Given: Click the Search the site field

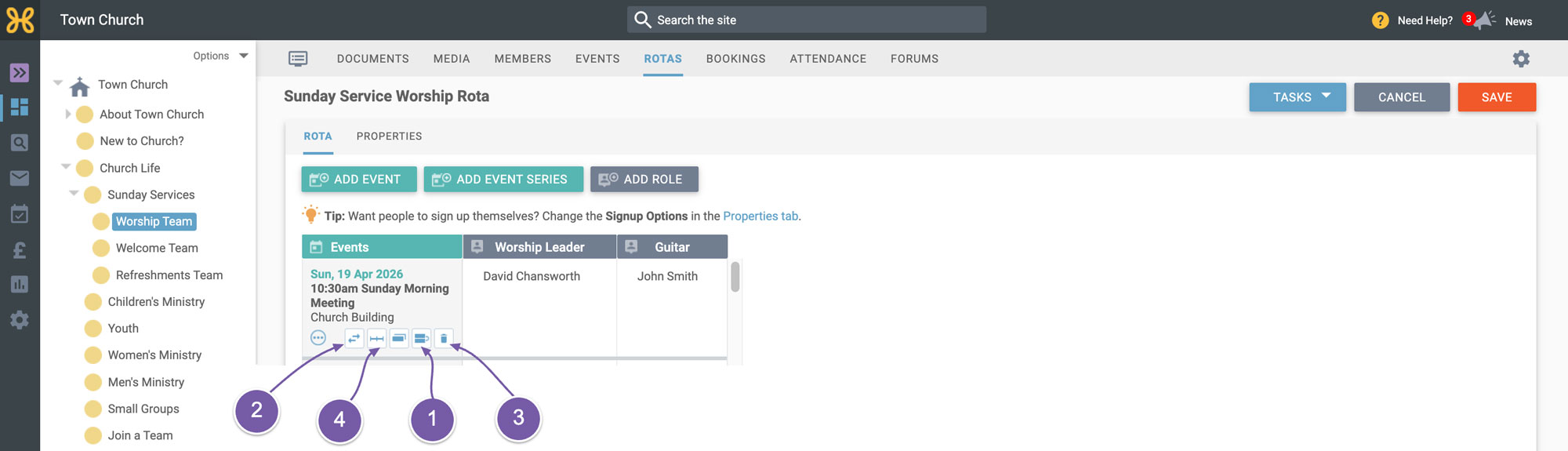Looking at the screenshot, I should pos(807,20).
